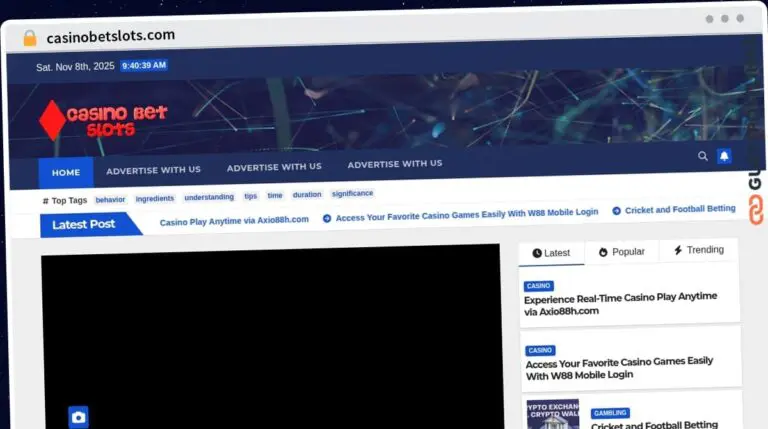Click CASINO badge above Axio88h article
The height and width of the screenshot is (429, 768).
[539, 286]
